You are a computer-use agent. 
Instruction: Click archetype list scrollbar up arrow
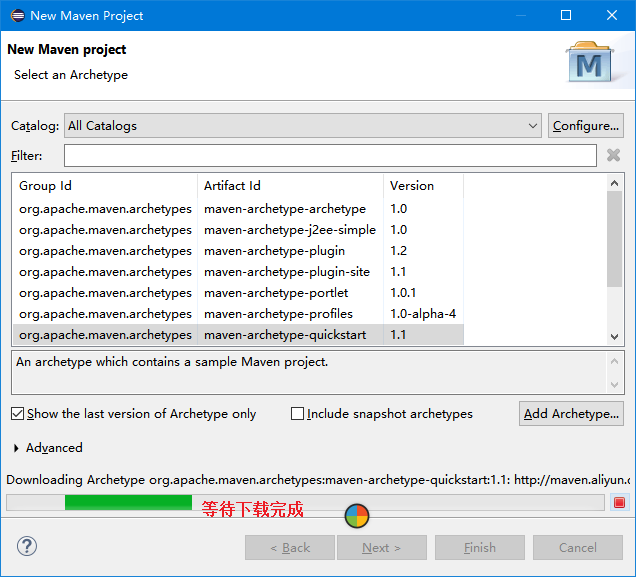tap(615, 183)
